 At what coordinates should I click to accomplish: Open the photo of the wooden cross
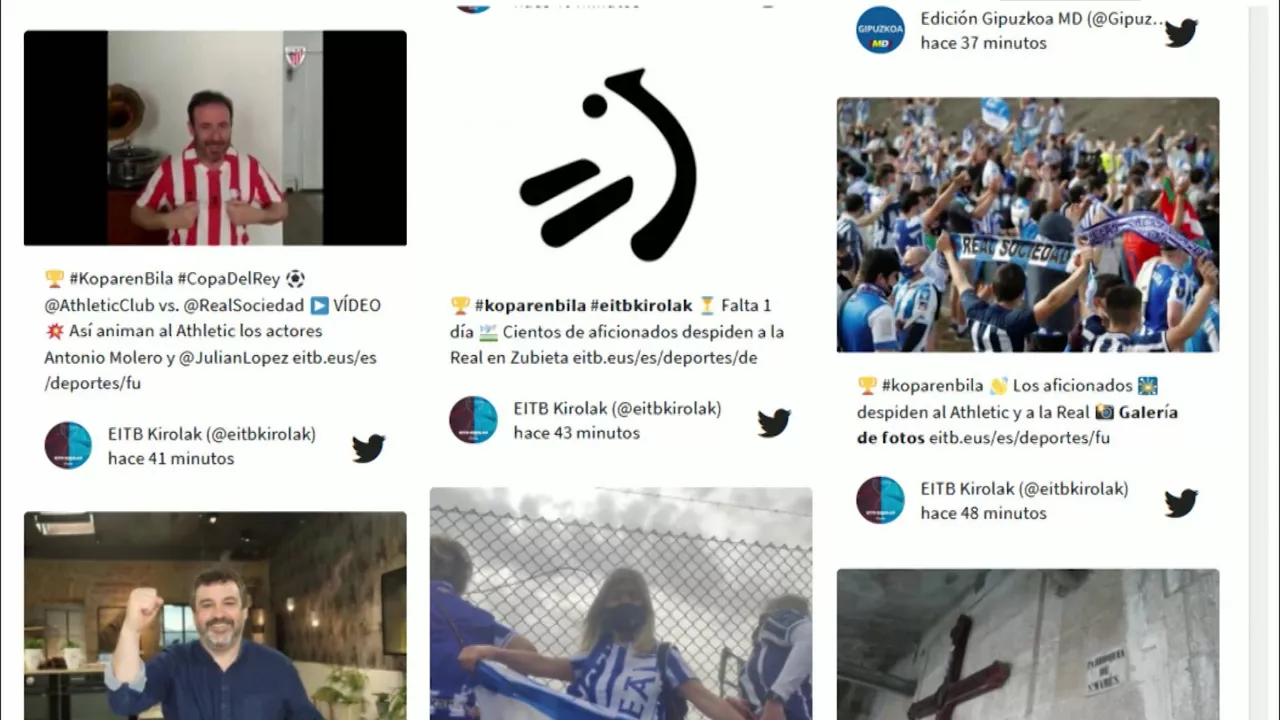coord(1028,645)
